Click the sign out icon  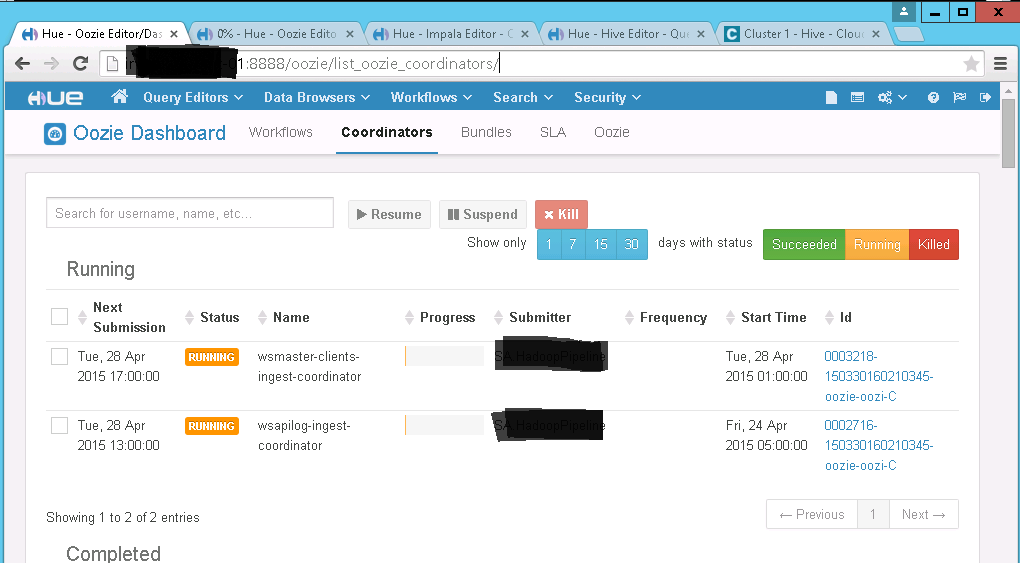point(986,98)
